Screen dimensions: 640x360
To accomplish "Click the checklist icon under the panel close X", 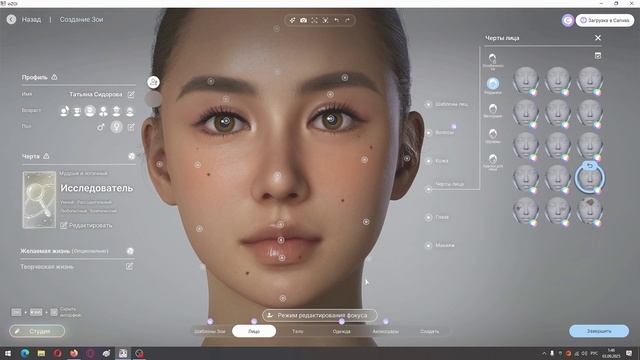I will click(x=598, y=56).
